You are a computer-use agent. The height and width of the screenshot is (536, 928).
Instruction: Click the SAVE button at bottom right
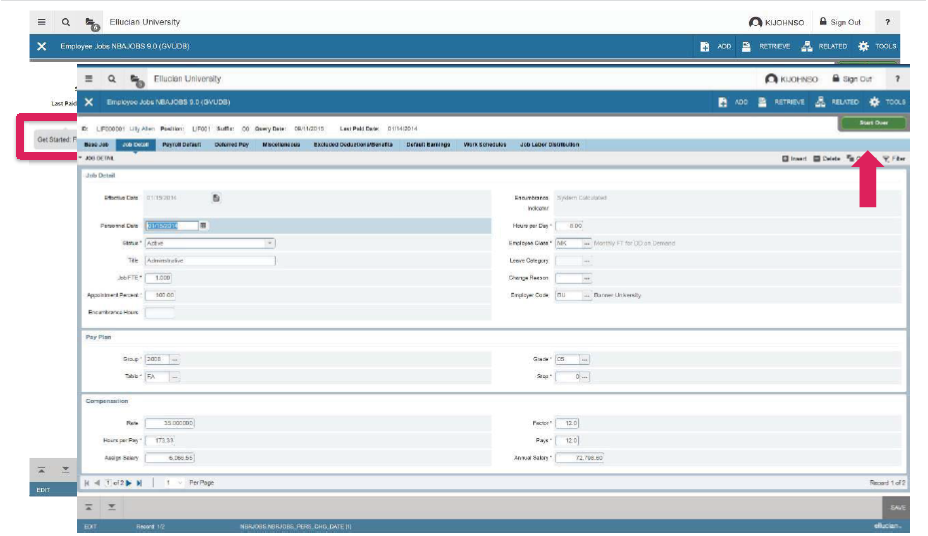click(x=897, y=507)
